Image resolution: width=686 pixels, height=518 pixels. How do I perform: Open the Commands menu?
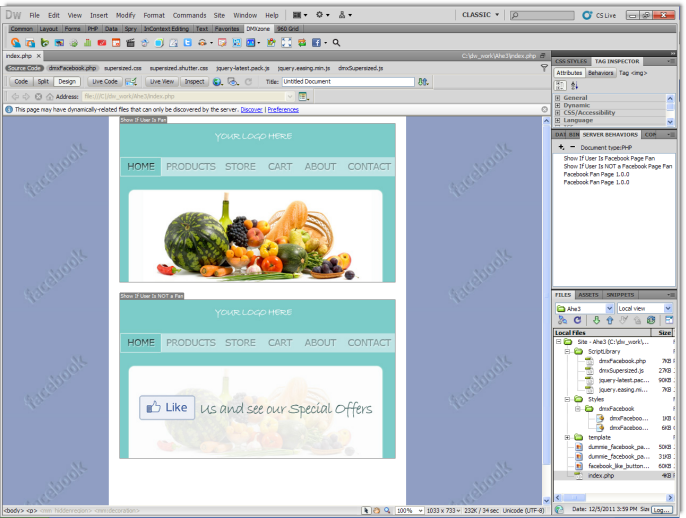click(189, 15)
